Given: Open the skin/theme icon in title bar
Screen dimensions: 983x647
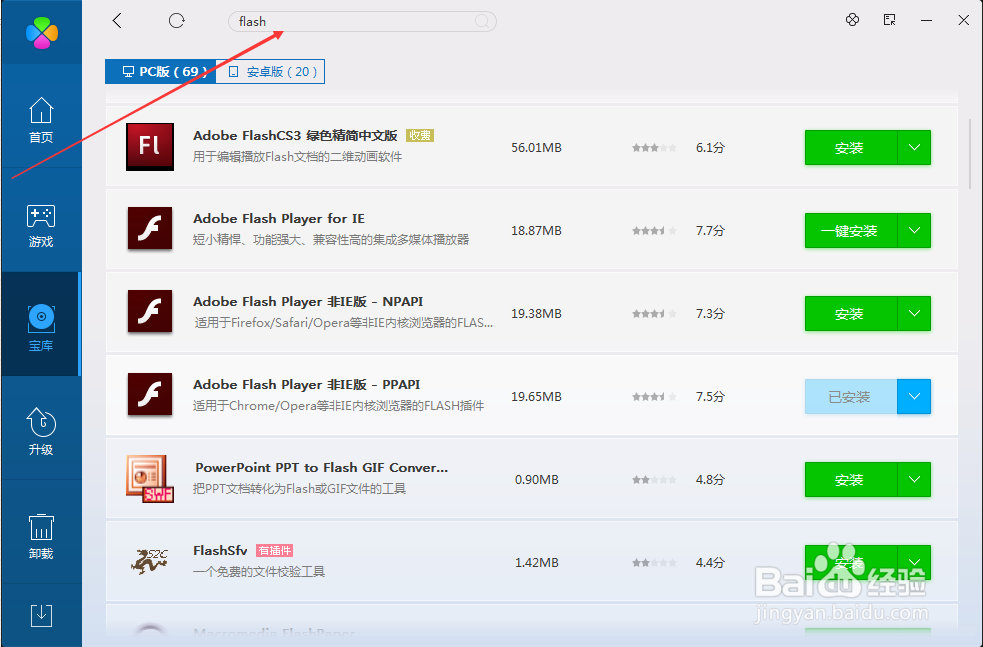Looking at the screenshot, I should click(x=852, y=20).
